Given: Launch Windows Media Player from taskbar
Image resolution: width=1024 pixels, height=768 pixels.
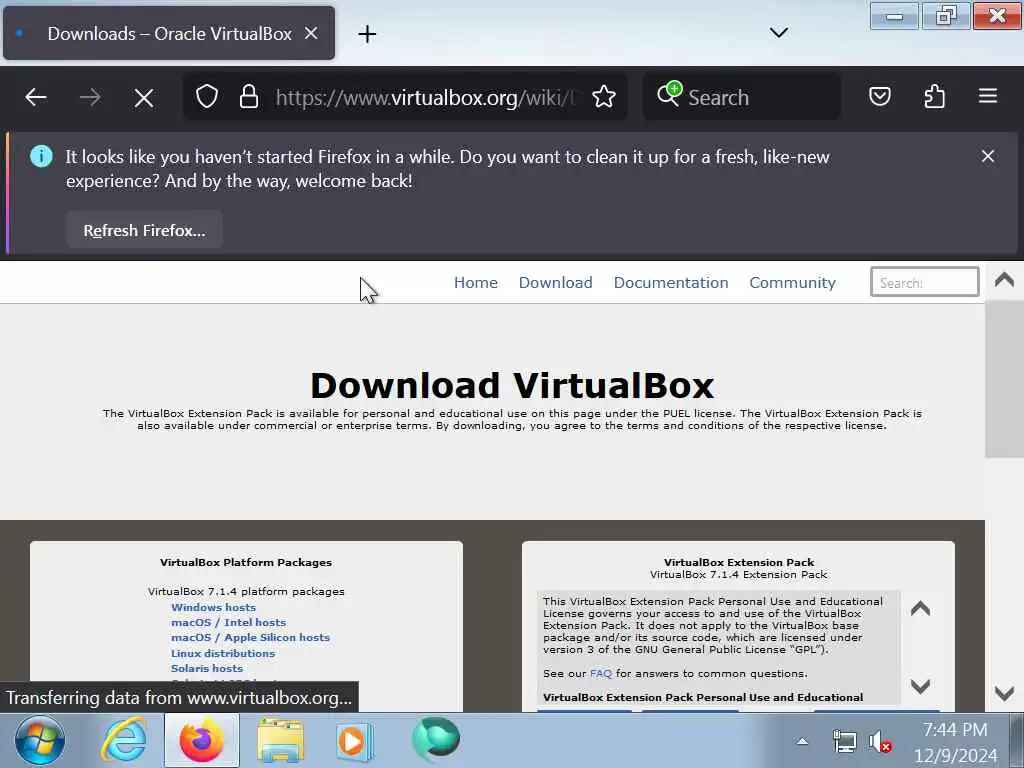Looking at the screenshot, I should click(x=354, y=742).
